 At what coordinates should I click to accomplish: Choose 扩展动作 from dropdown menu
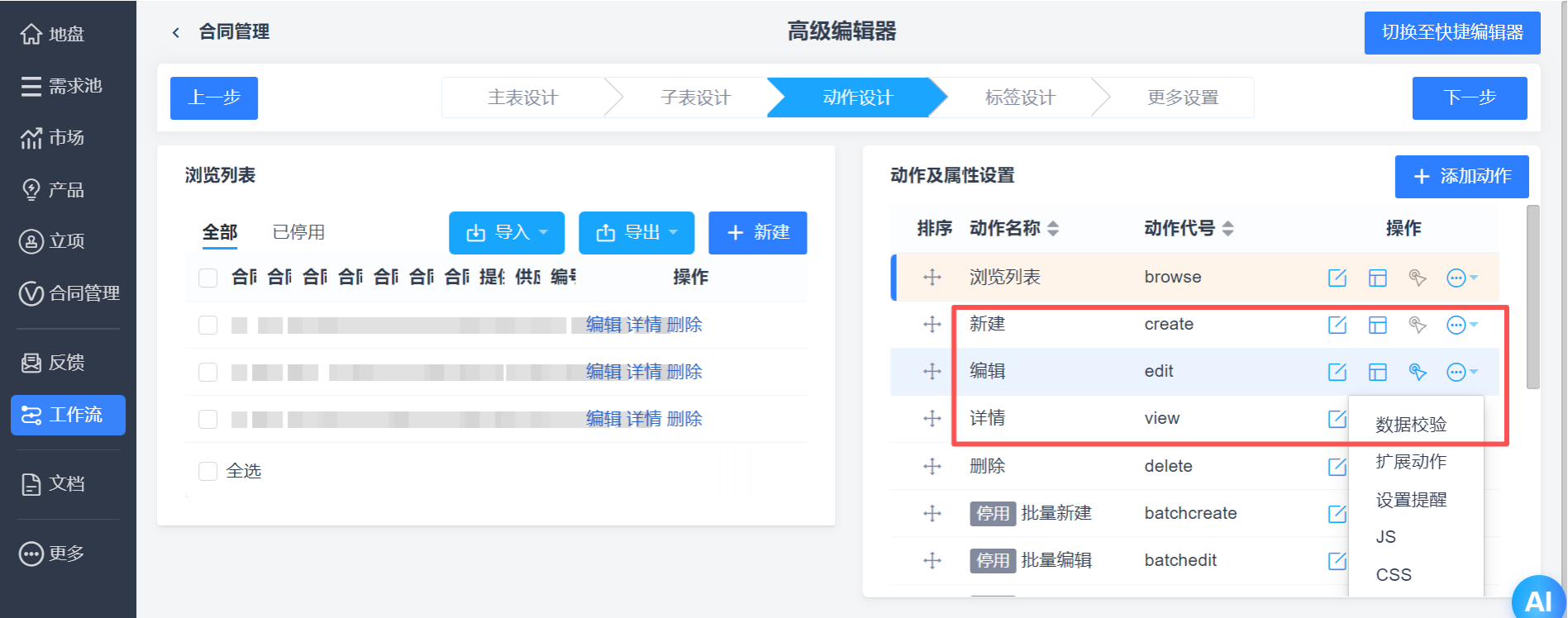pyautogui.click(x=1411, y=462)
